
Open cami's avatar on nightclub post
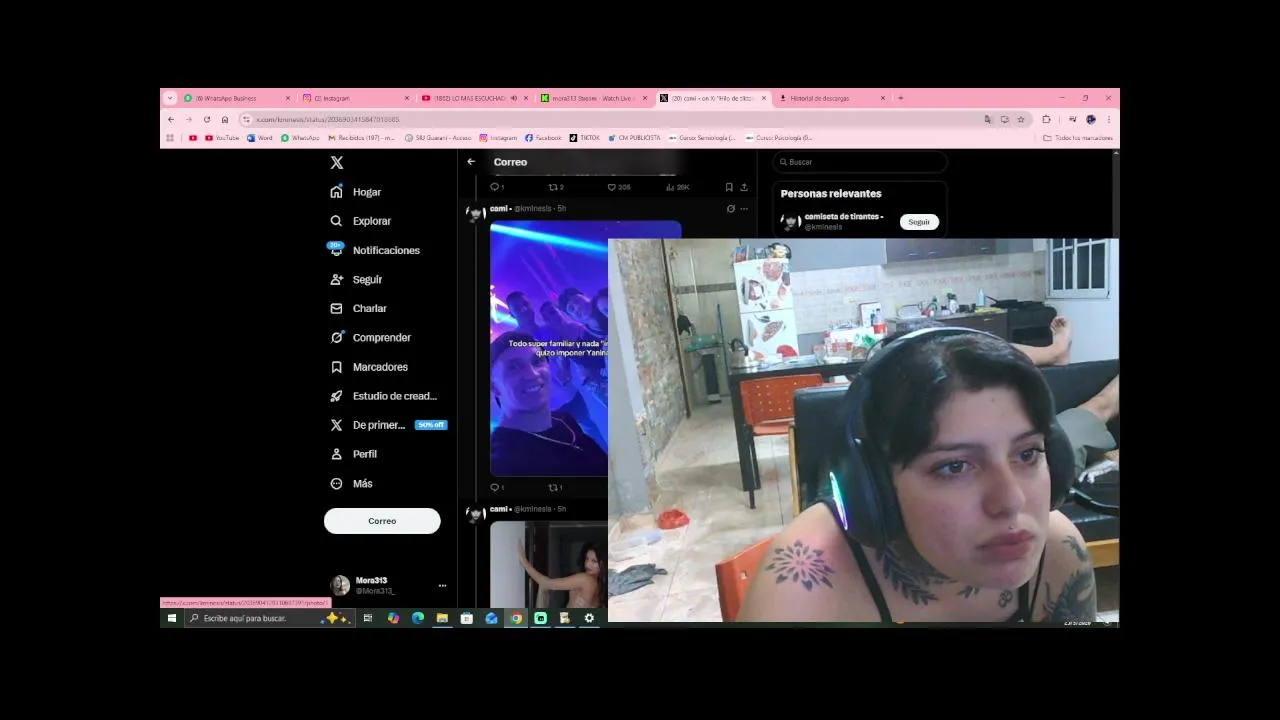click(x=476, y=214)
